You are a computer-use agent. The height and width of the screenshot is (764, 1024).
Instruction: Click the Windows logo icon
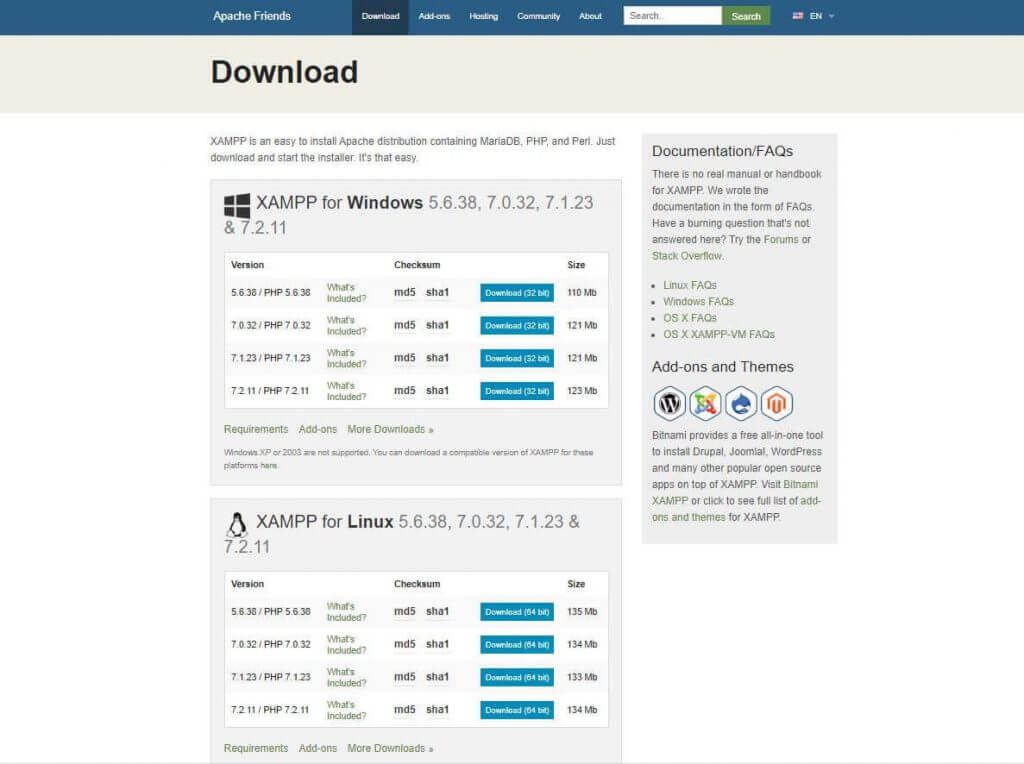236,205
